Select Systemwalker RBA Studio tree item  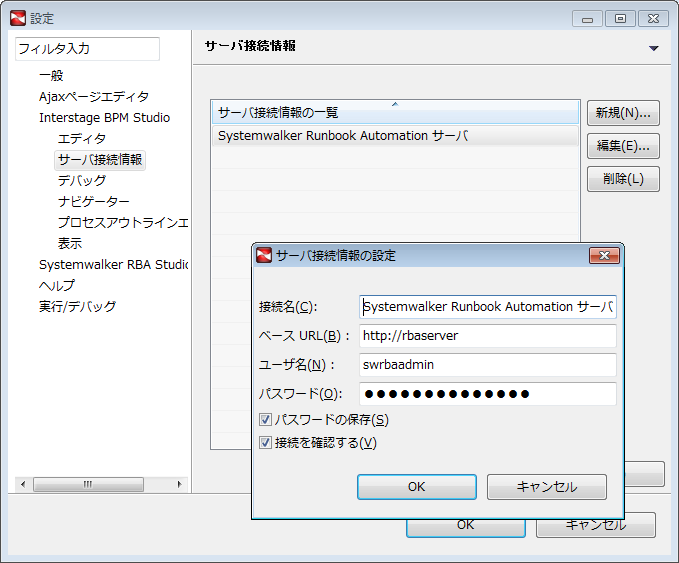(113, 264)
